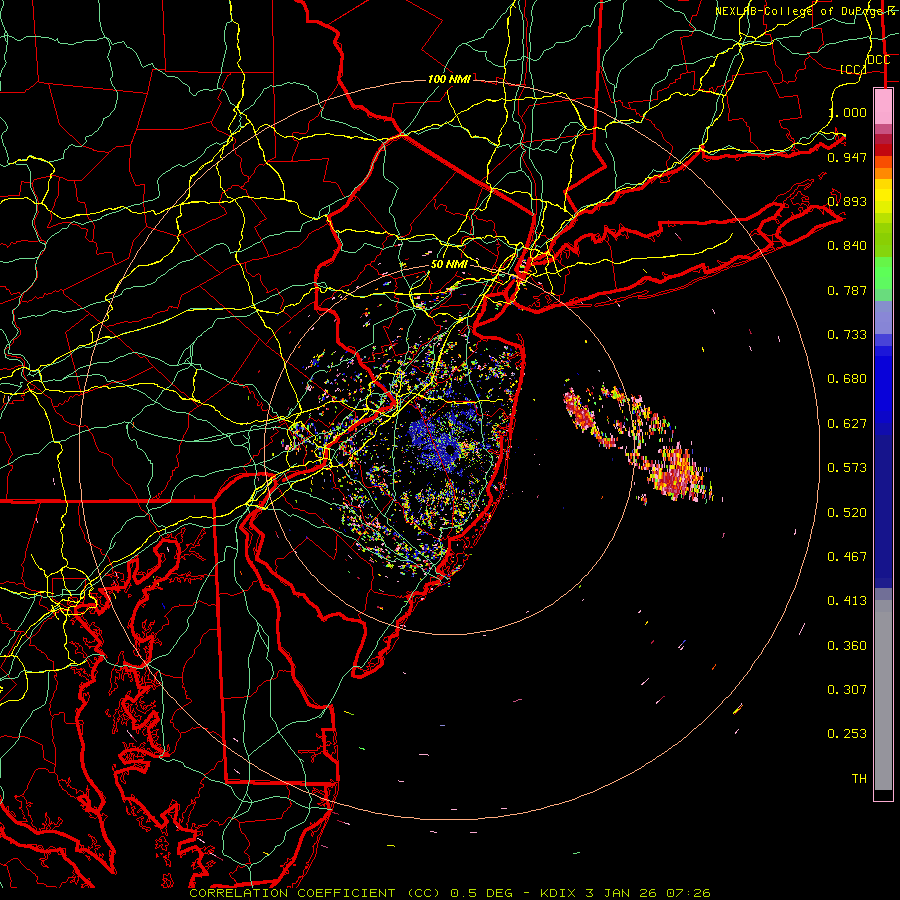Select the 0.947 scale value
Screen dimensions: 900x900
pyautogui.click(x=847, y=157)
